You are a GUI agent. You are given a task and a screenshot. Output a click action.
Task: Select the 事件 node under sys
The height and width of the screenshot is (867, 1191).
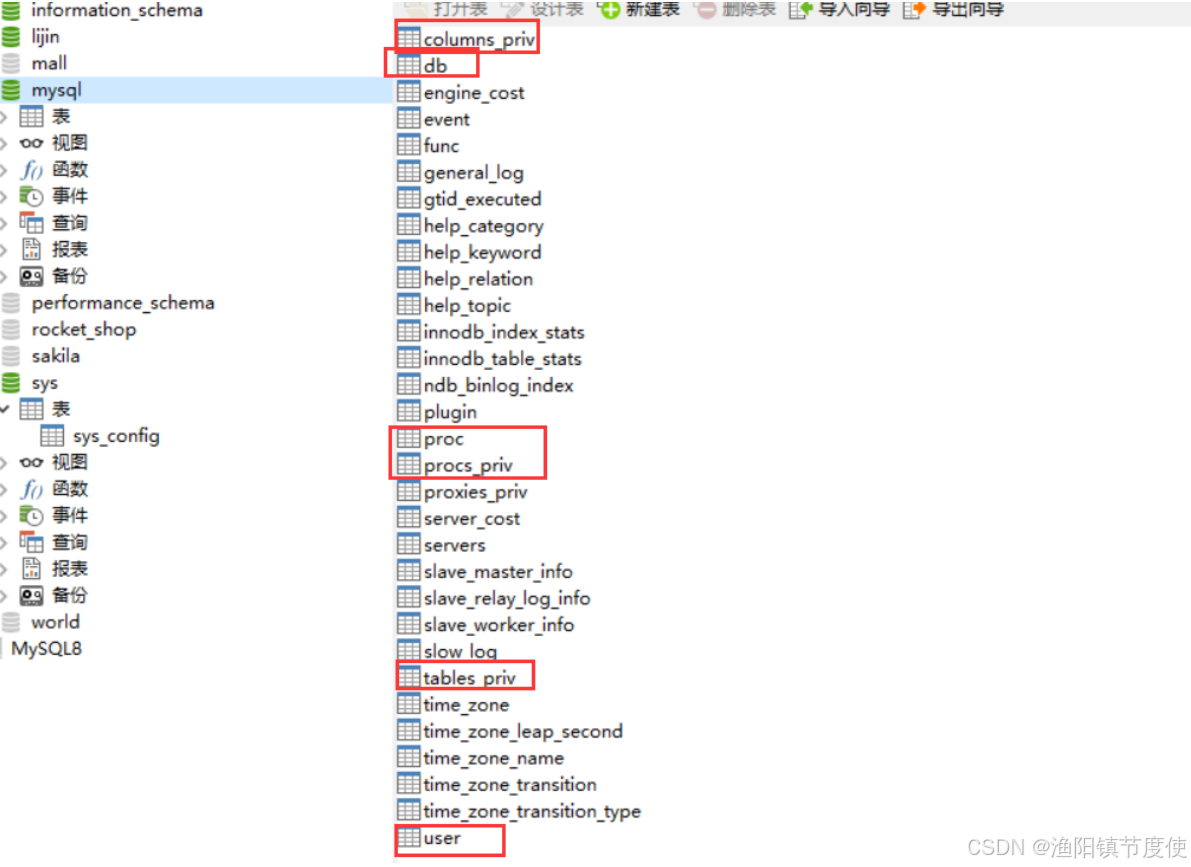pyautogui.click(x=70, y=516)
